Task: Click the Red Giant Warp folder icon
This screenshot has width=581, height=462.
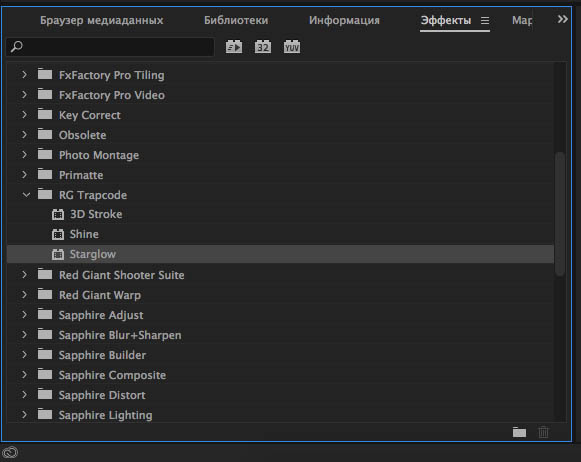Action: (x=45, y=294)
